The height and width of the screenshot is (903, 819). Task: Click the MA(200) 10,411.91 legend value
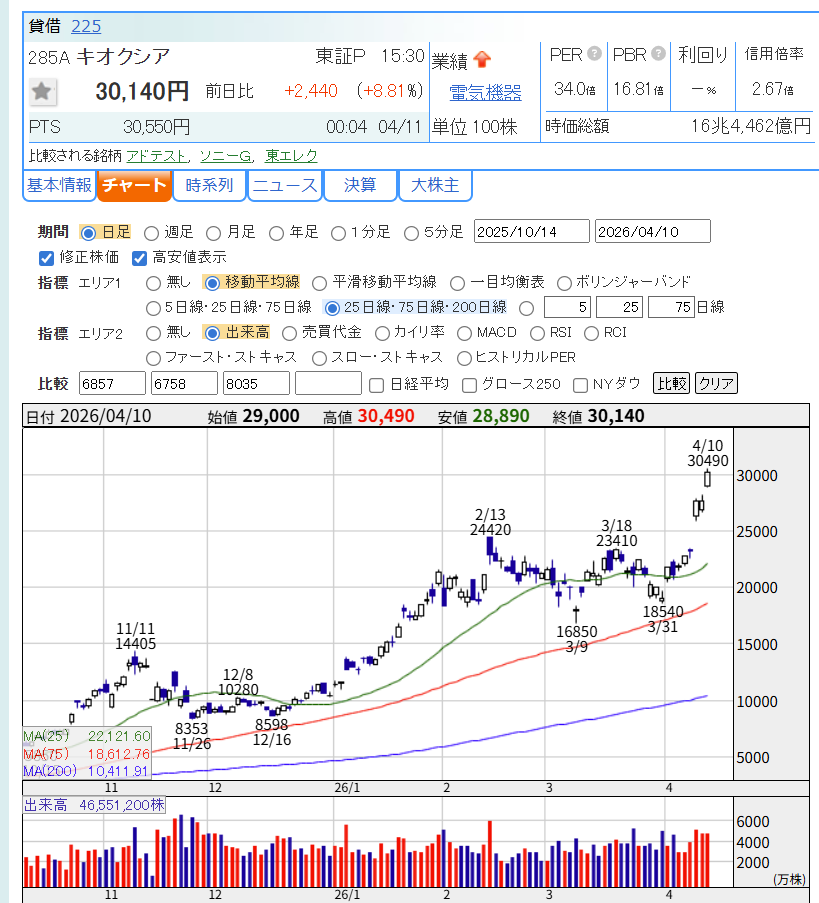[x=119, y=771]
